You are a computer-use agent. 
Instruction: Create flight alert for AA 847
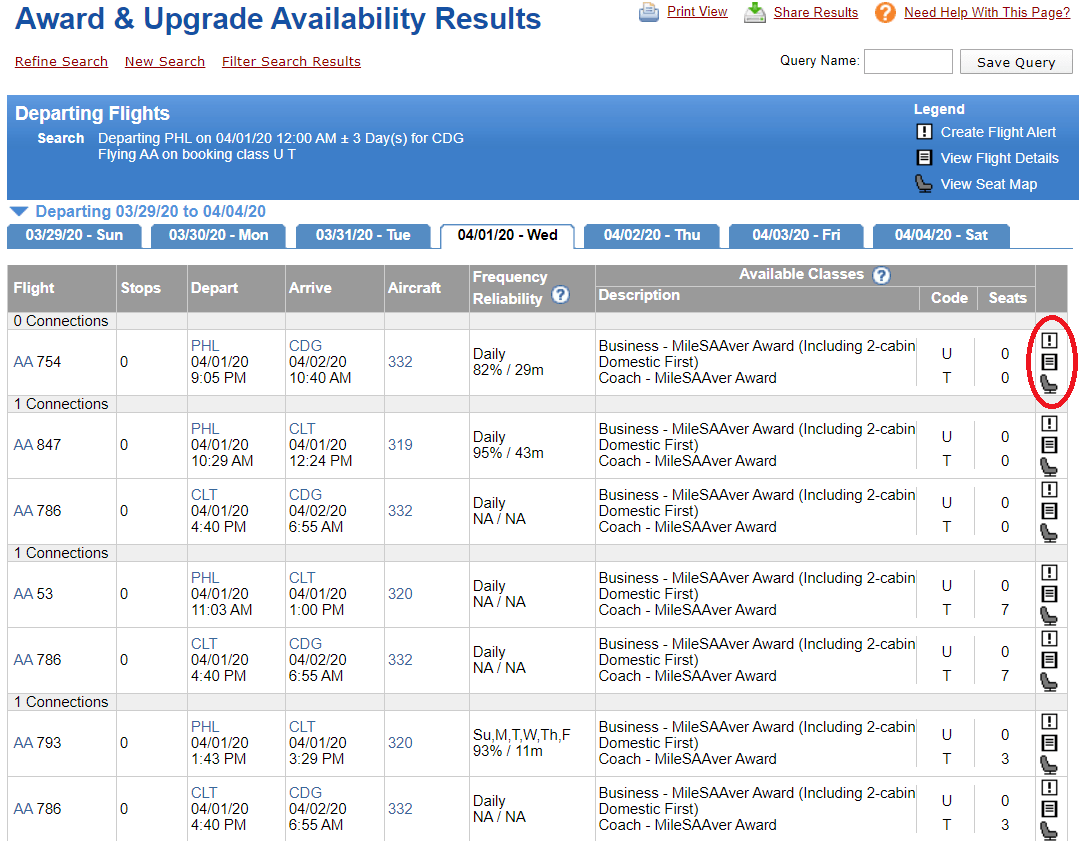click(x=1049, y=423)
